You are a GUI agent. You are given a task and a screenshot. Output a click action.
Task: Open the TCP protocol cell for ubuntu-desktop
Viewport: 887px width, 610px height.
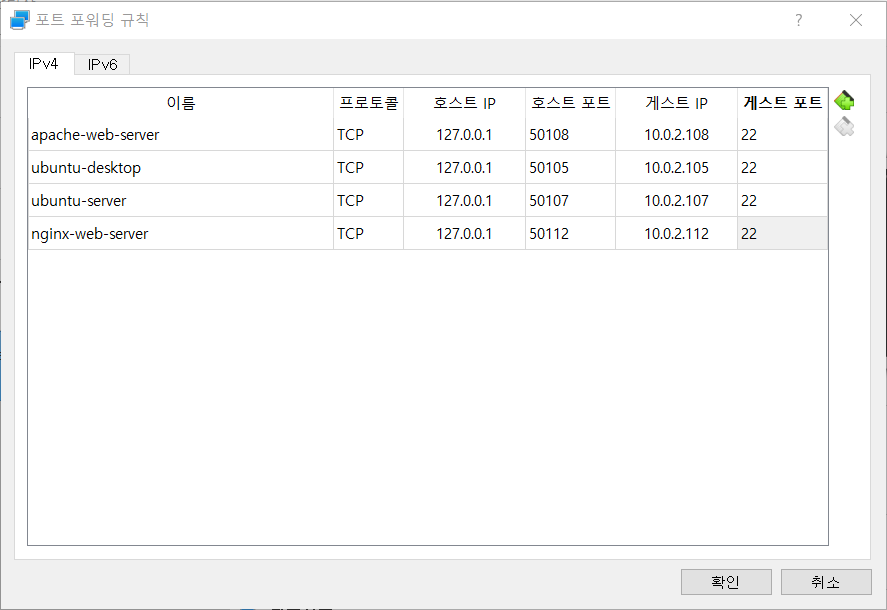pos(369,167)
